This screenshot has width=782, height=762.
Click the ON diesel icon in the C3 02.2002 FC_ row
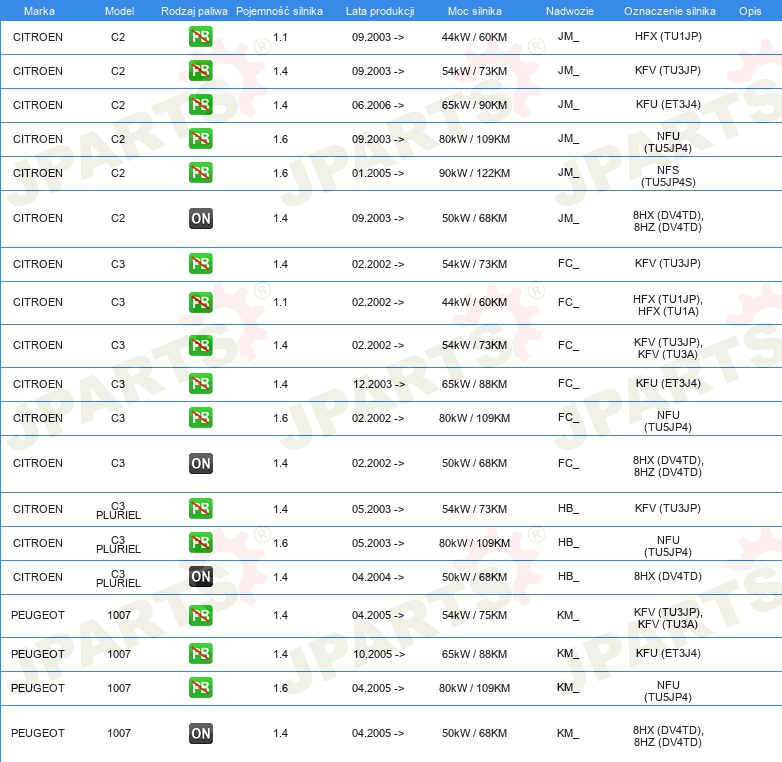pyautogui.click(x=200, y=463)
